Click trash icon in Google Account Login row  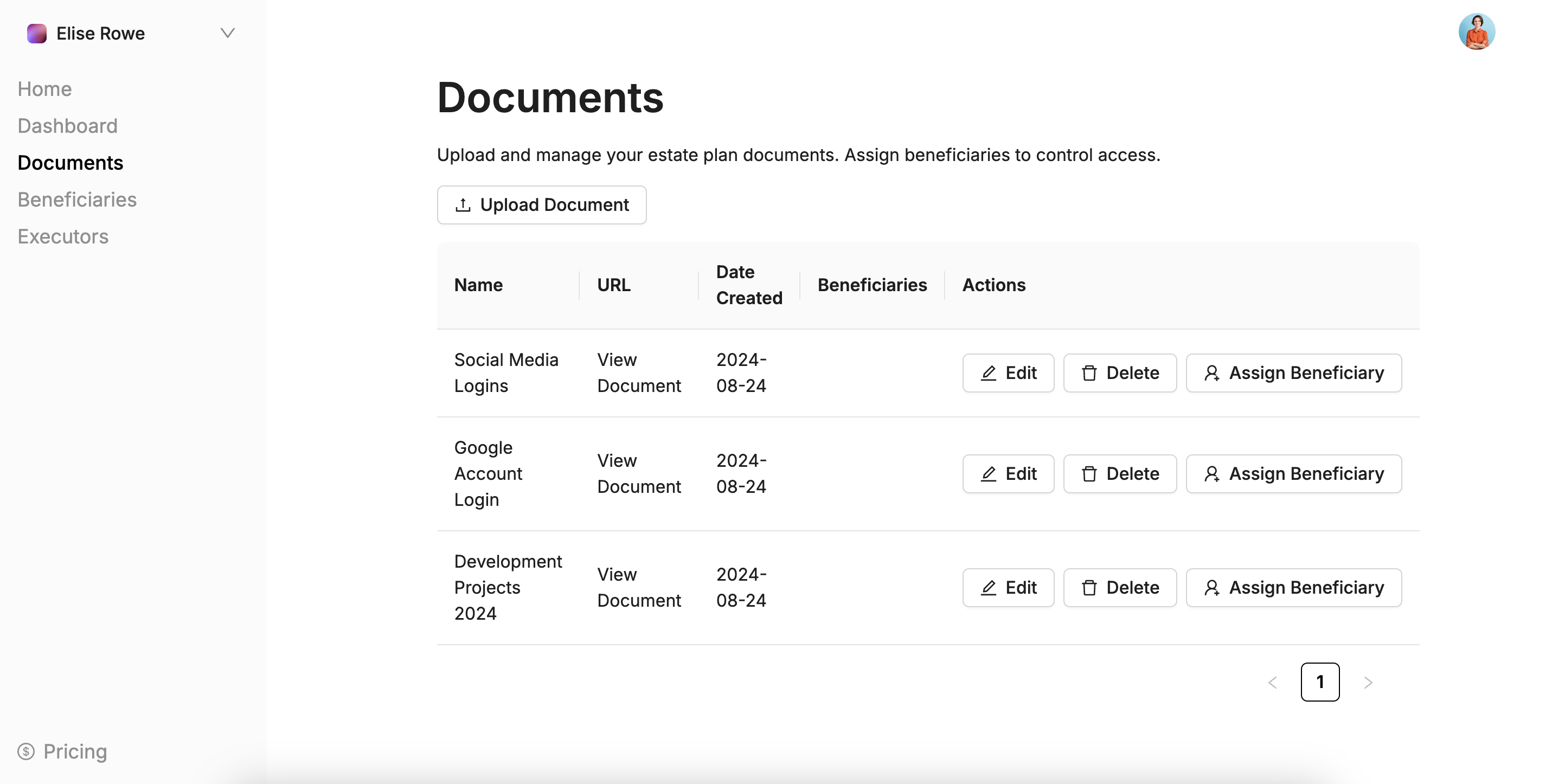tap(1089, 473)
